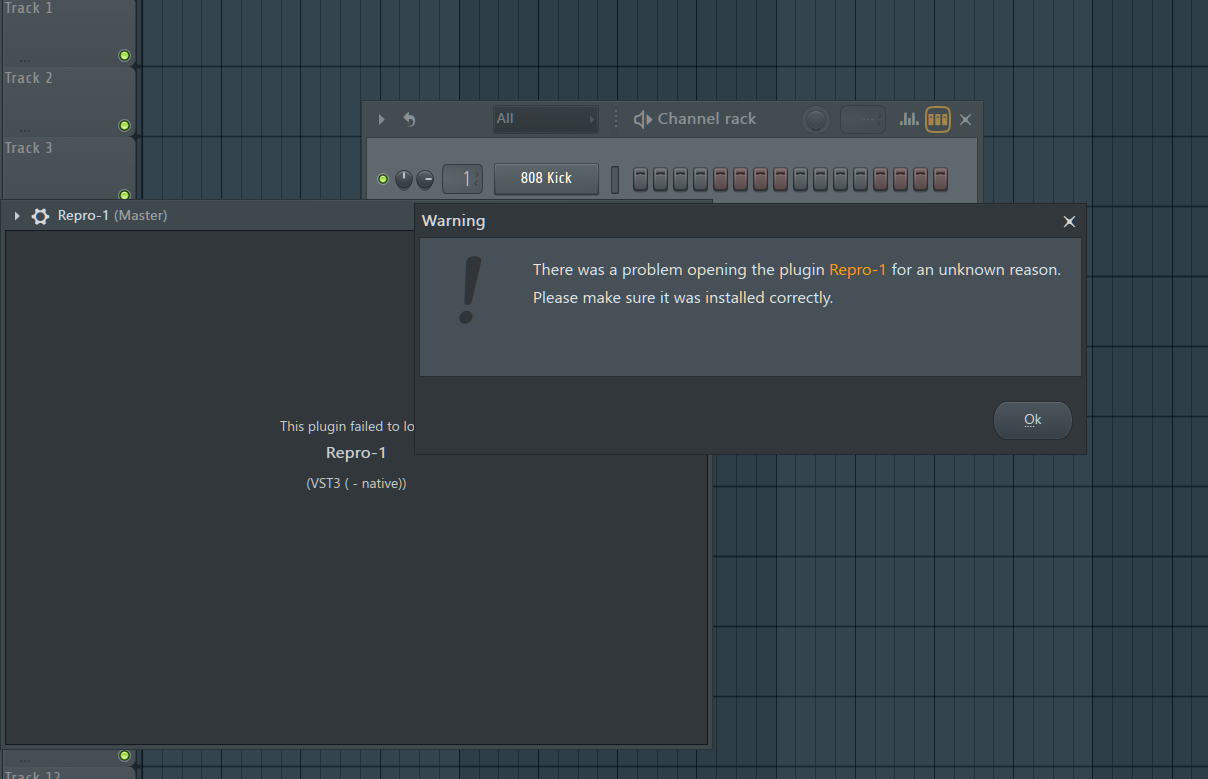Mute Track 2 using its green dot
Screen dimensions: 1208x779
[x=124, y=125]
